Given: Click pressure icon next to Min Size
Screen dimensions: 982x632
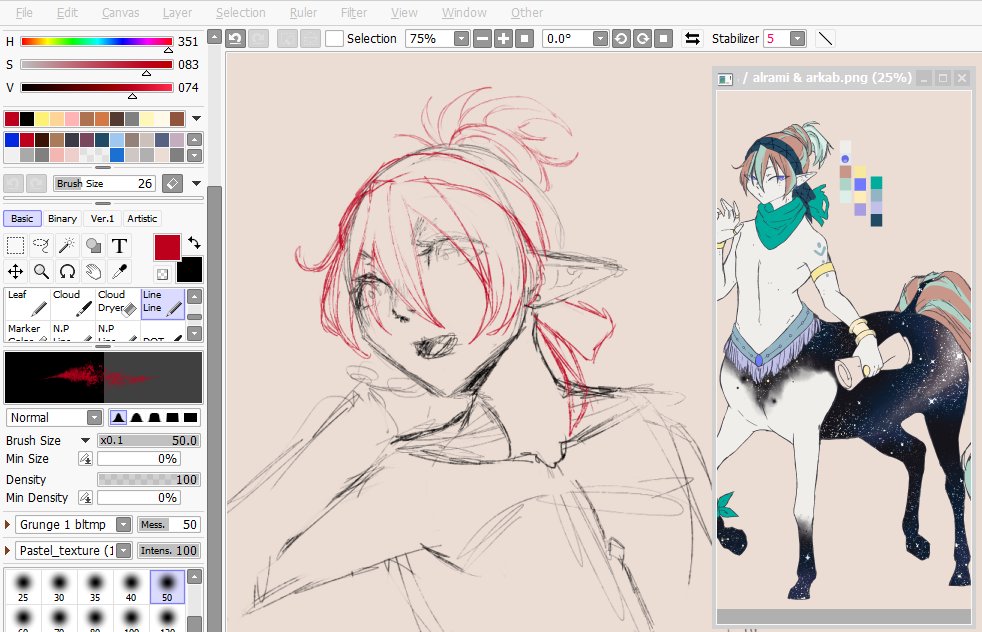Looking at the screenshot, I should coord(85,458).
